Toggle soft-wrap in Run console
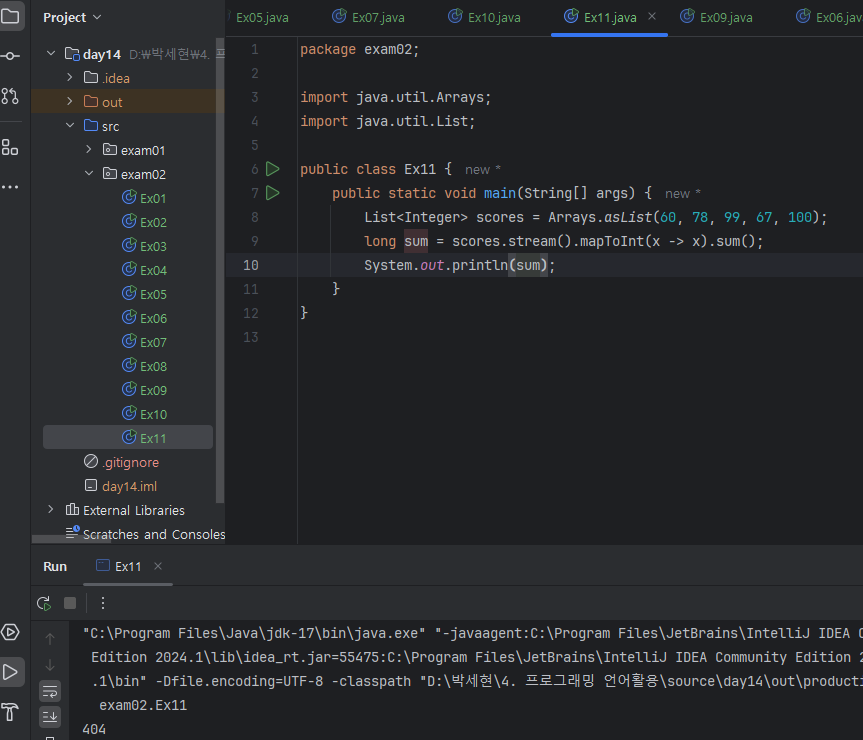The height and width of the screenshot is (740, 863). click(x=50, y=691)
